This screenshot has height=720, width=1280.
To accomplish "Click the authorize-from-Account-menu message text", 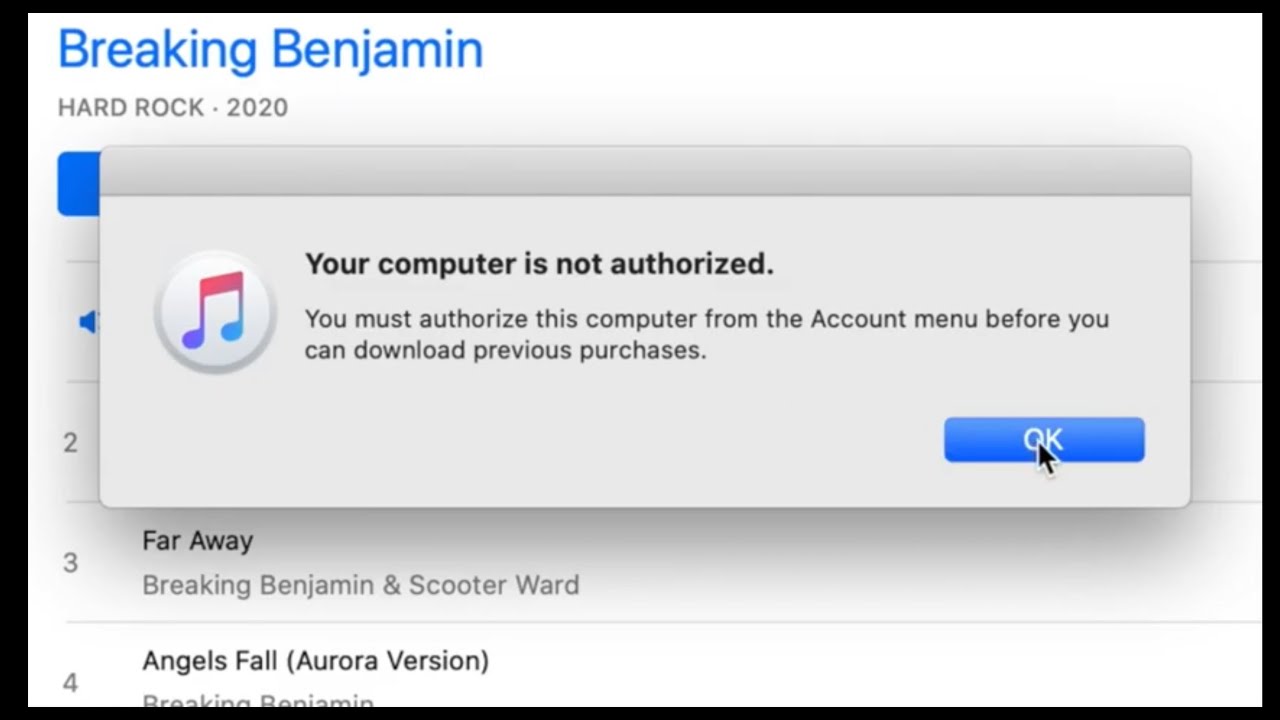I will 707,335.
